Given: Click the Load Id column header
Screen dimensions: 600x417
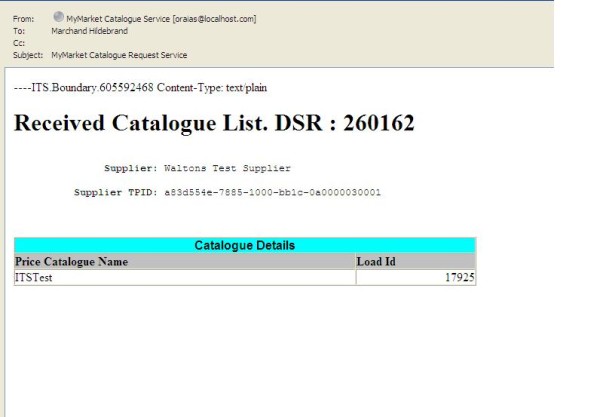Looking at the screenshot, I should coord(378,262).
